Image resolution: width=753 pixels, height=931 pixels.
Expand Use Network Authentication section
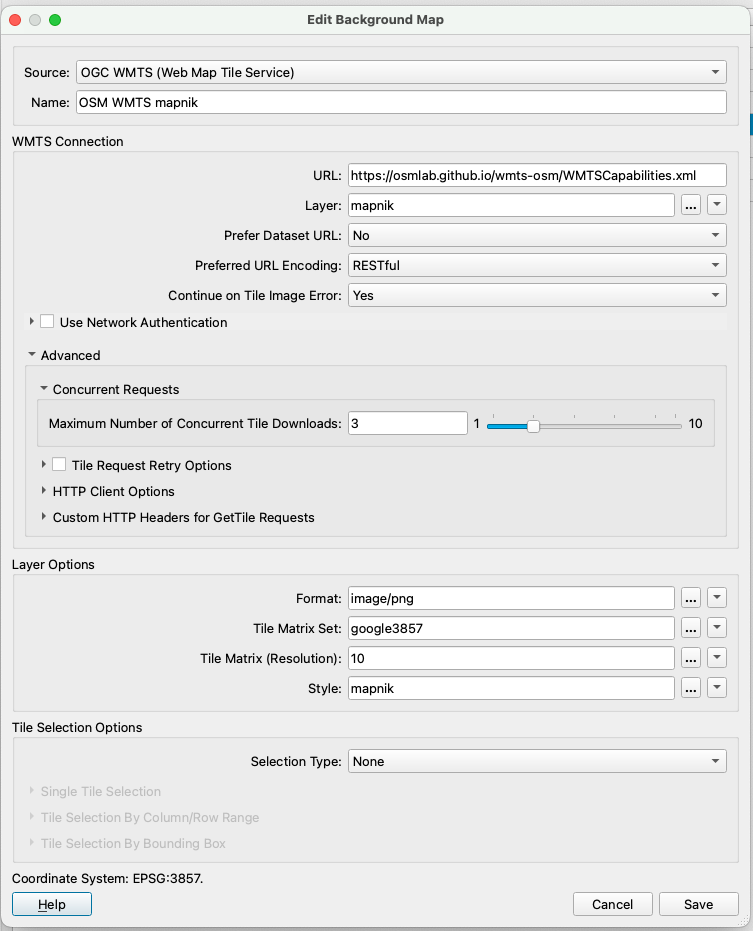coord(31,321)
